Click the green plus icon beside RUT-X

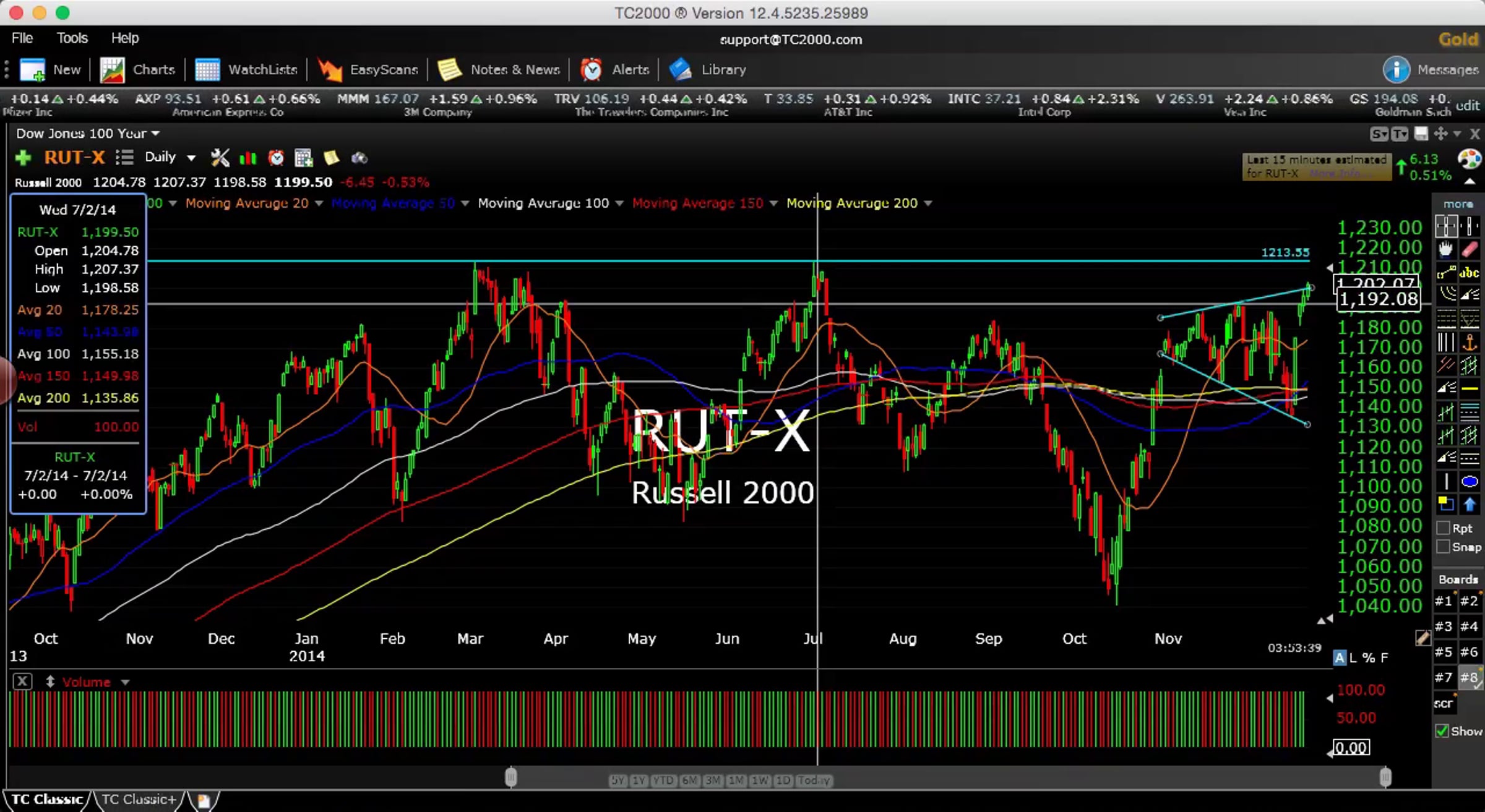(24, 158)
